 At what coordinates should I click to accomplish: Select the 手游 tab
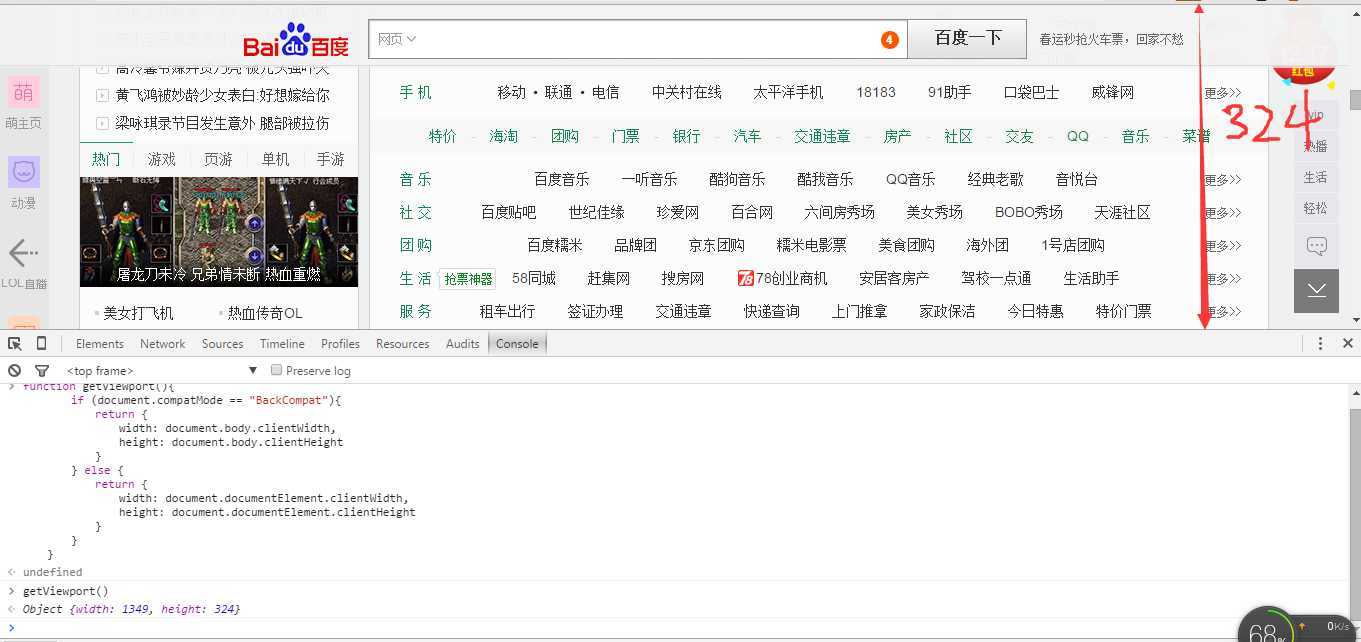pos(331,159)
